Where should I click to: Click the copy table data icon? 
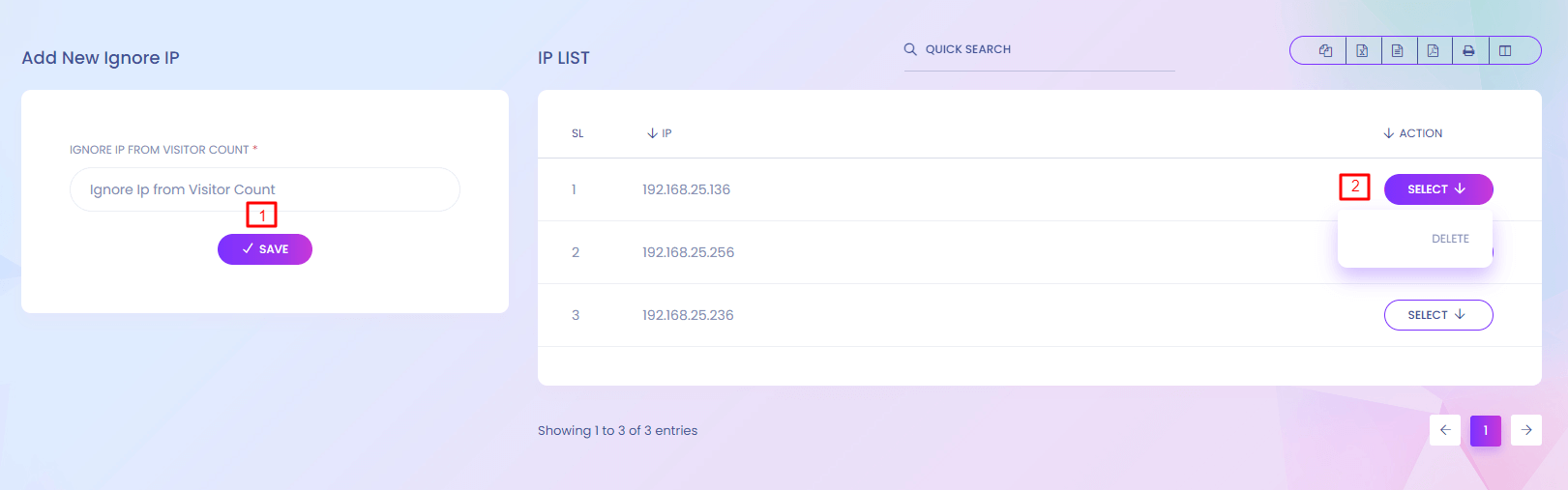tap(1325, 50)
